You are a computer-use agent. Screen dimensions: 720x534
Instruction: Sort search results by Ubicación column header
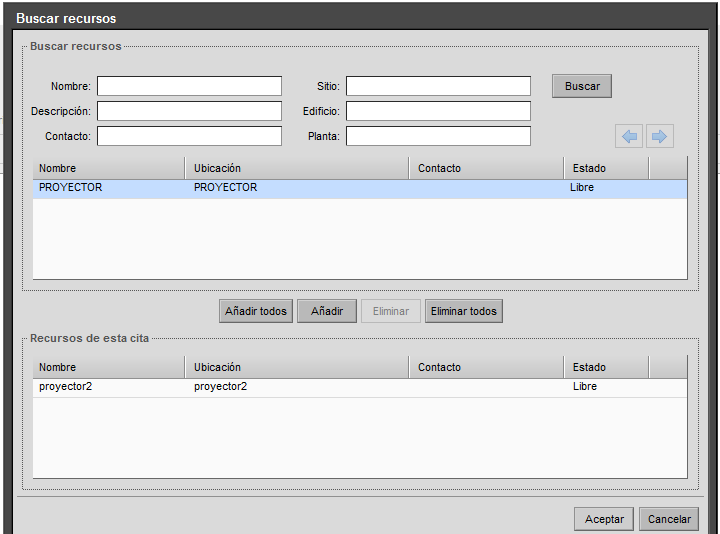[x=297, y=168]
